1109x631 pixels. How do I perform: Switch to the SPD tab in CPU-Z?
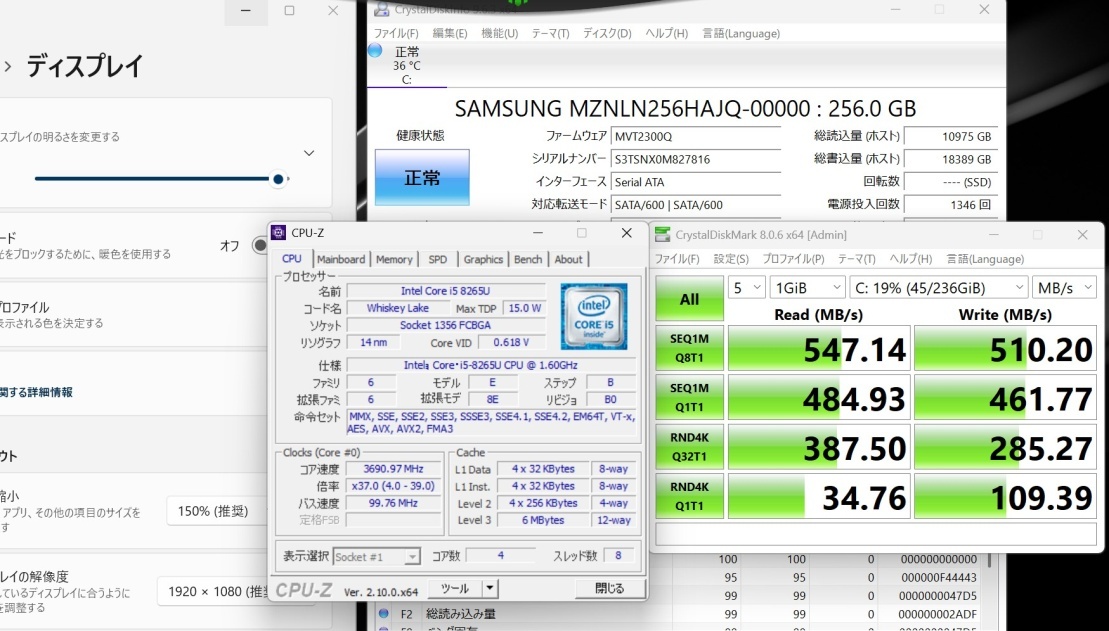coord(438,259)
